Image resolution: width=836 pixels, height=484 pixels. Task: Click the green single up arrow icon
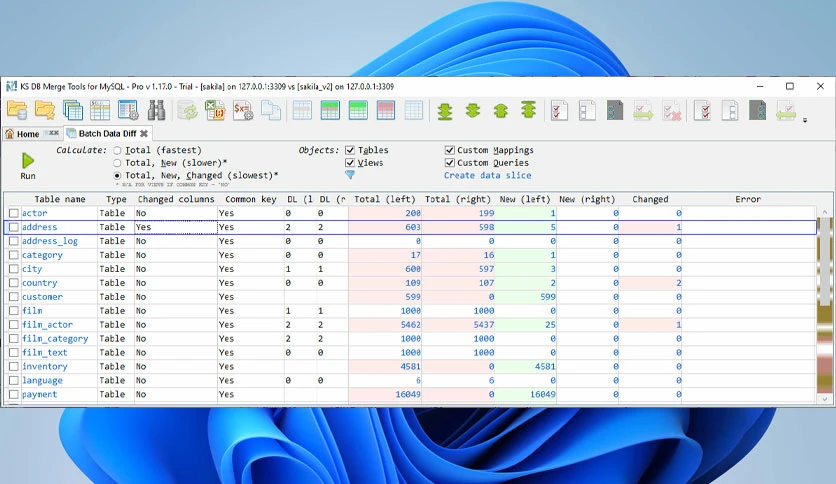[501, 111]
